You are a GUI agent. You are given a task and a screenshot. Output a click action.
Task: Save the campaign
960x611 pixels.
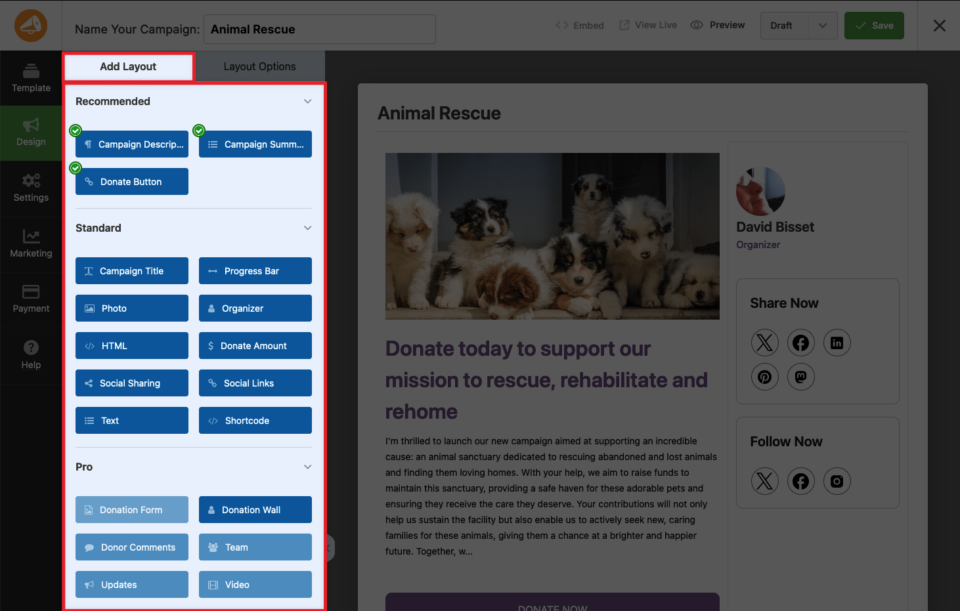(874, 26)
